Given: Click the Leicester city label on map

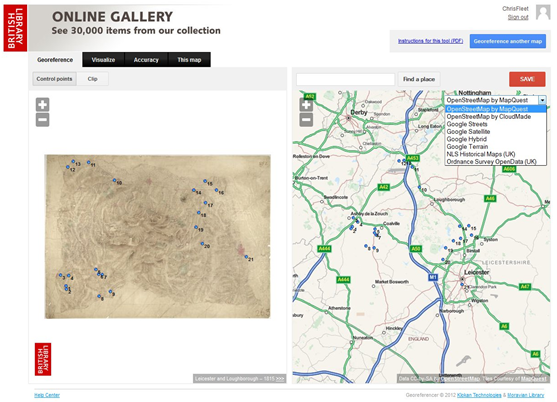Looking at the screenshot, I should (477, 272).
